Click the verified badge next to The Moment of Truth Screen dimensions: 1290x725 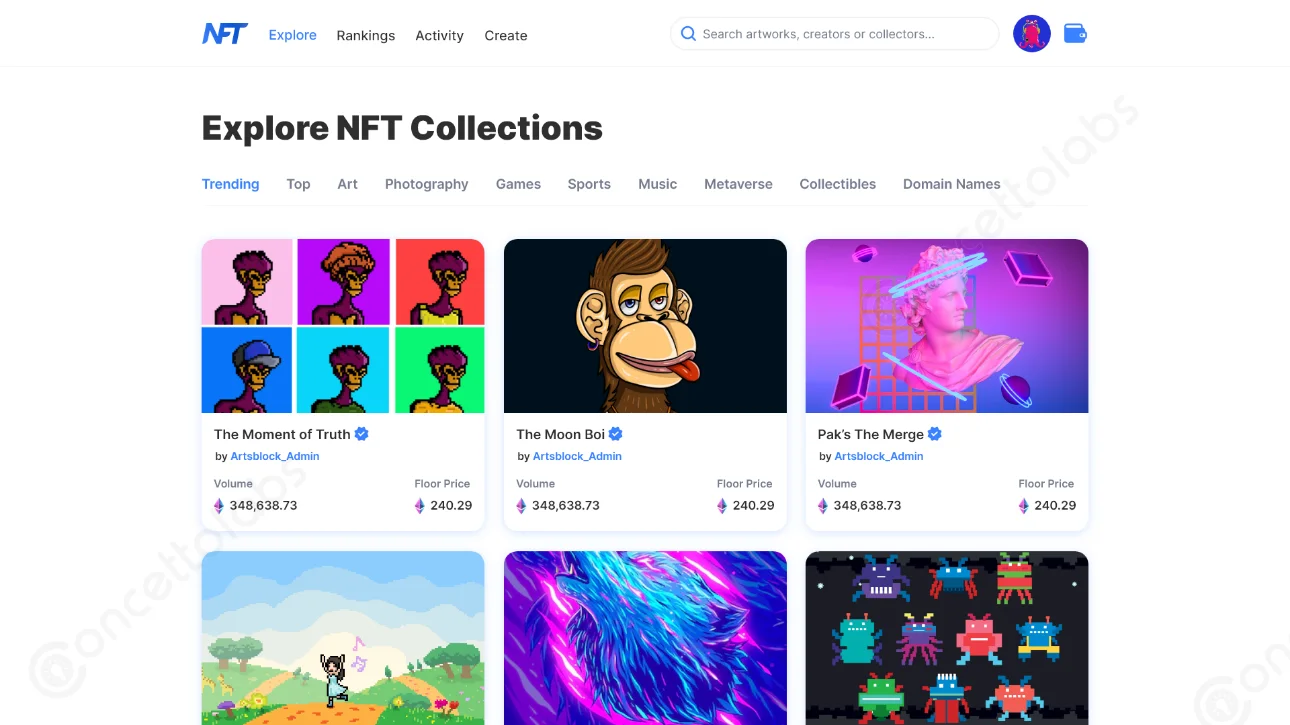pyautogui.click(x=361, y=434)
